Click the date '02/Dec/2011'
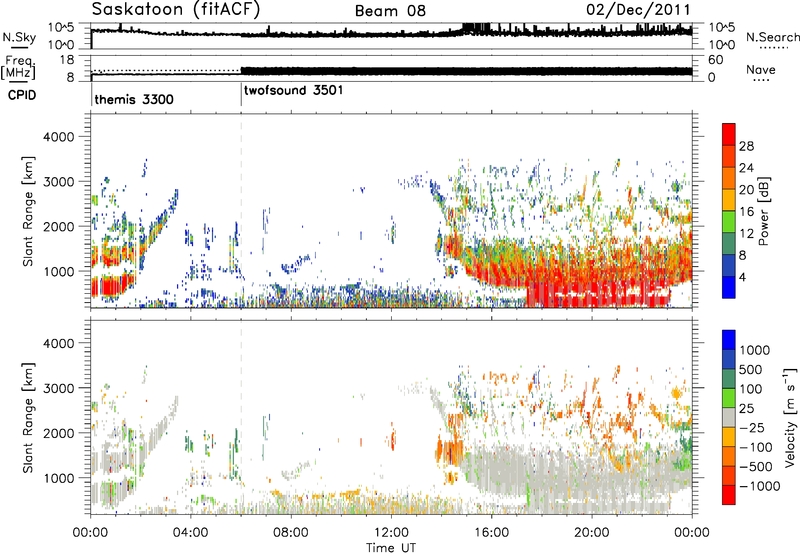The image size is (800, 554). tap(638, 10)
